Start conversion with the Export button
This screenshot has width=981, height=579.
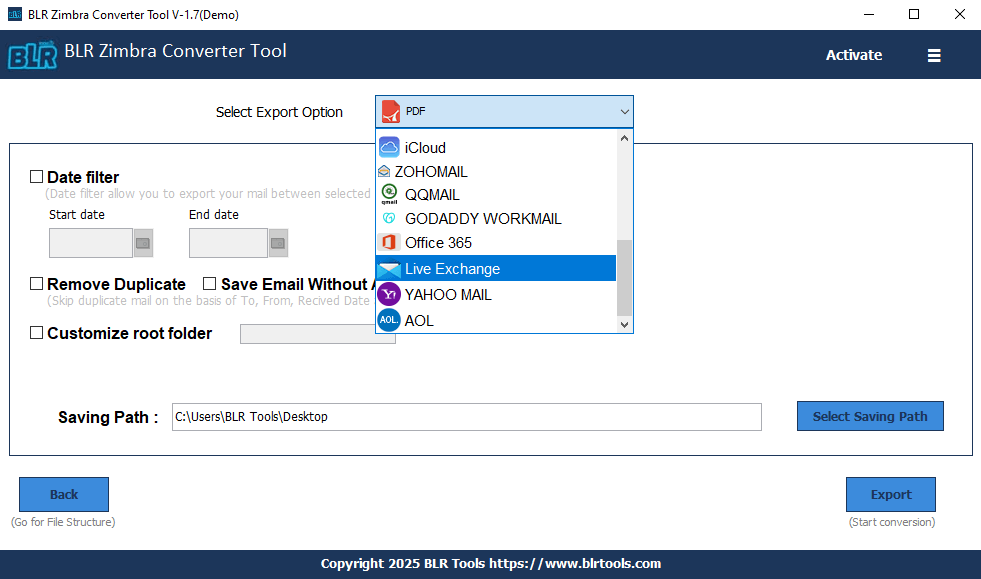[889, 494]
